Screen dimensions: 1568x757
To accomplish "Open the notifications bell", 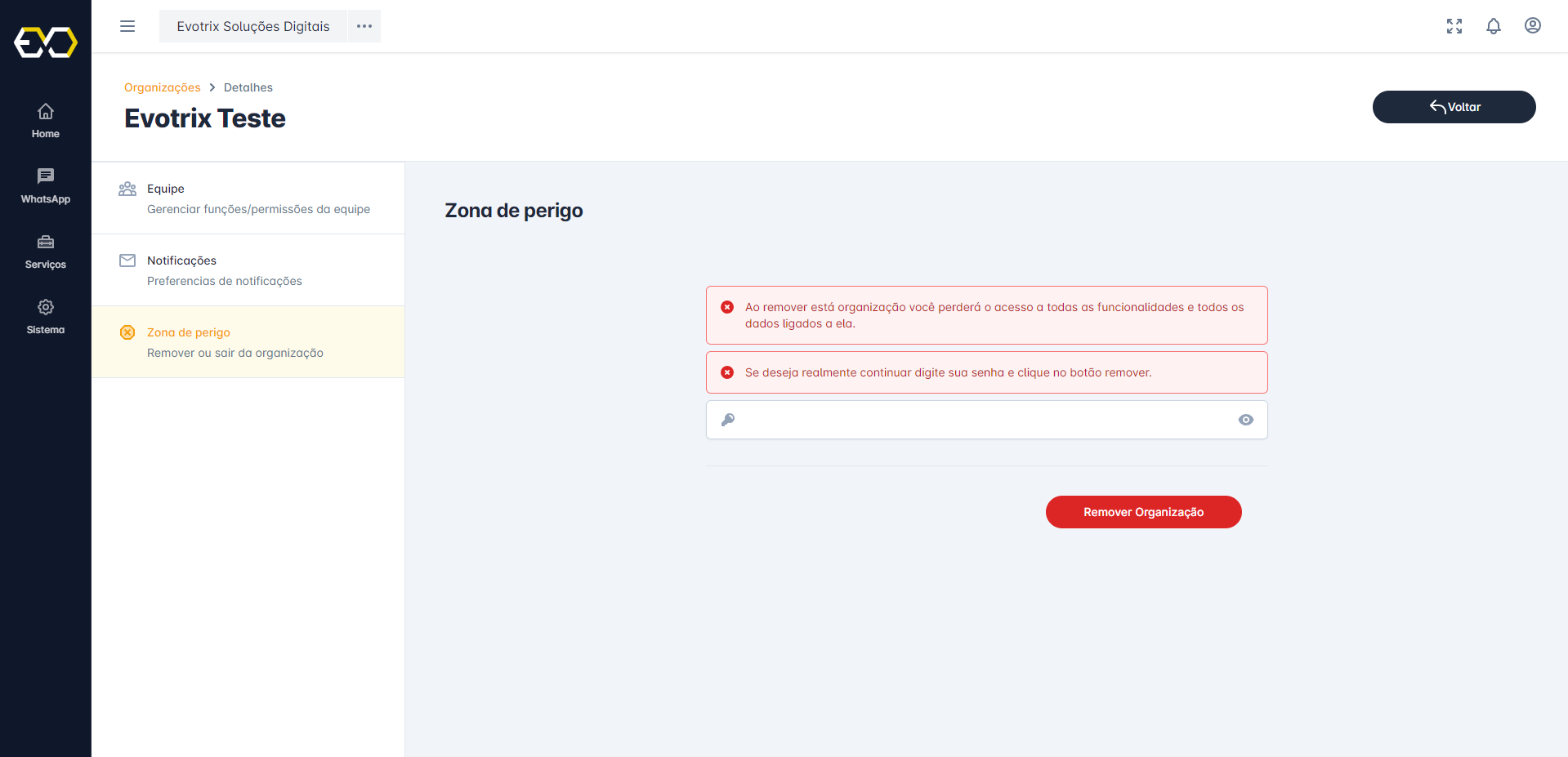I will click(x=1493, y=26).
